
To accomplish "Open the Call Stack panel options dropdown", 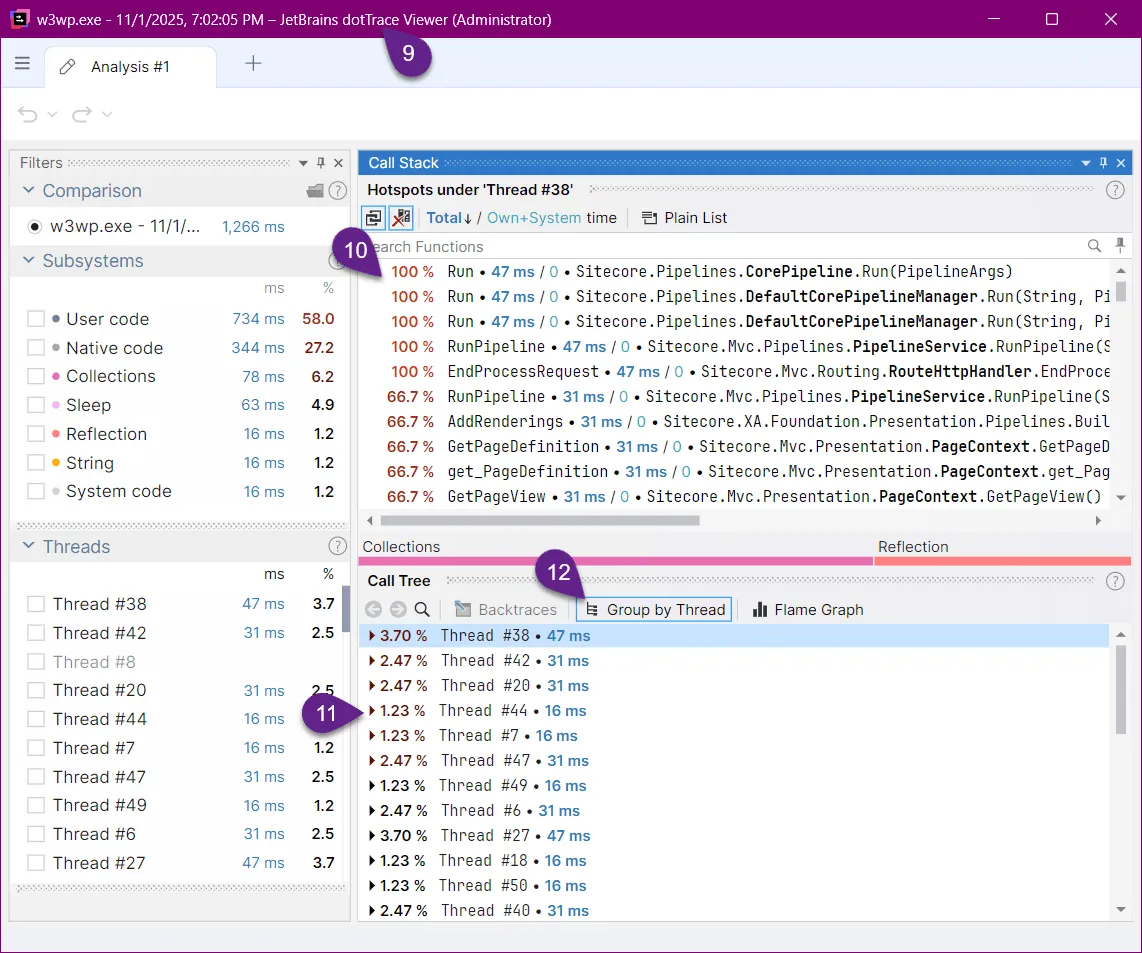I will 1086,163.
